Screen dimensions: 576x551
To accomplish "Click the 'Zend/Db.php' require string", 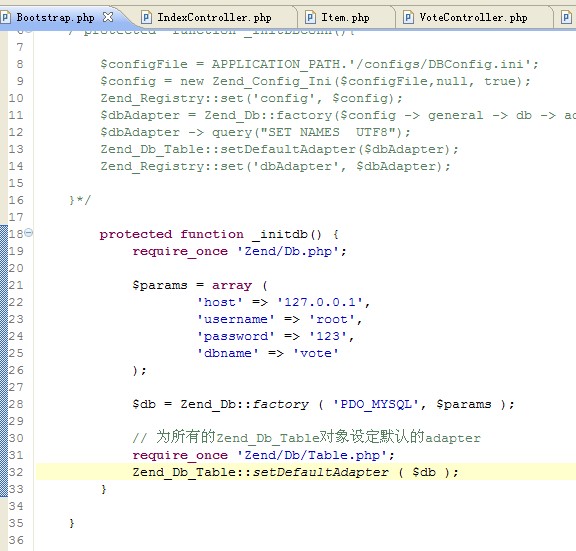I will [288, 251].
